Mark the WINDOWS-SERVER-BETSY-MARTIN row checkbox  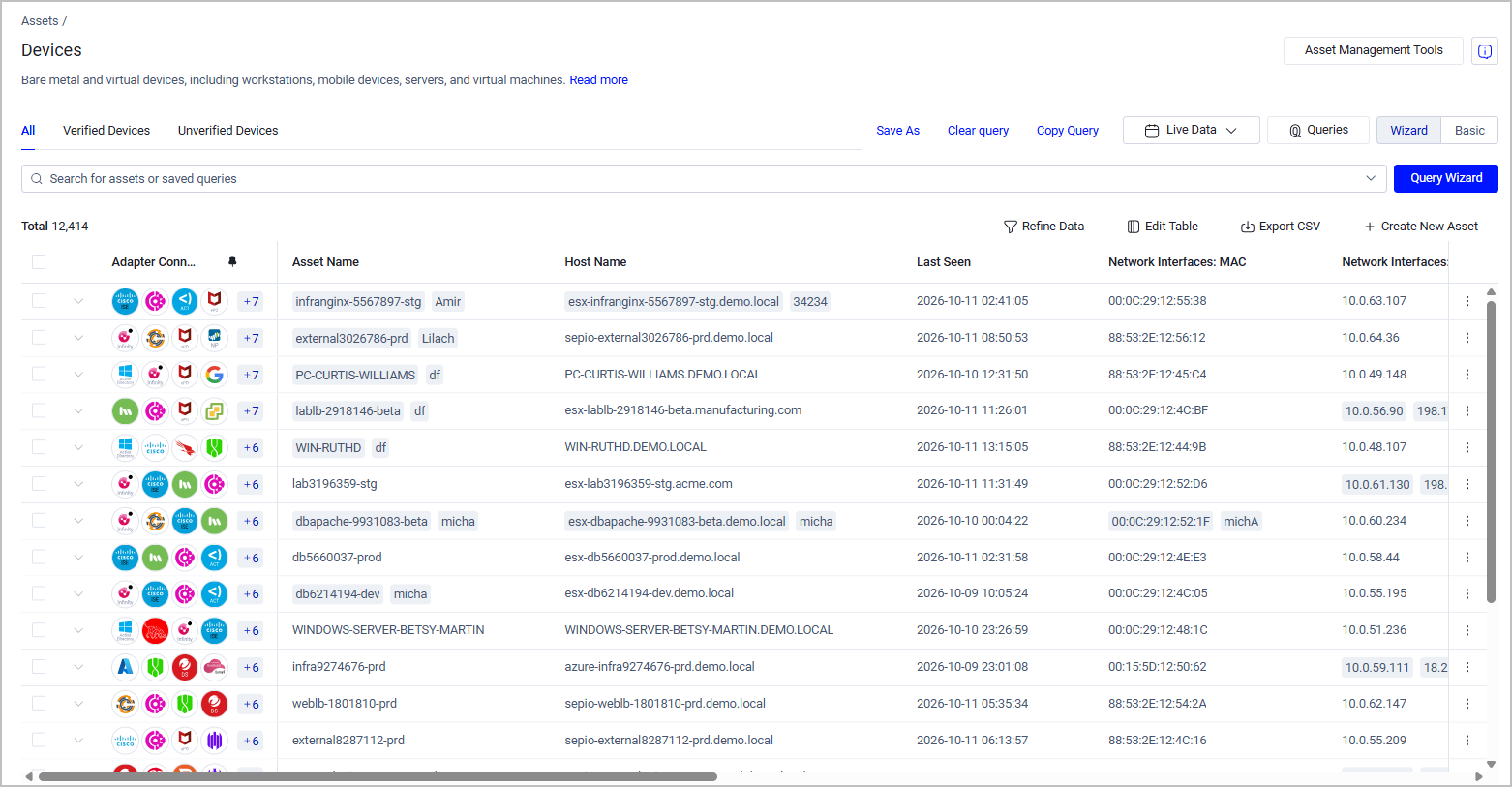coord(39,630)
